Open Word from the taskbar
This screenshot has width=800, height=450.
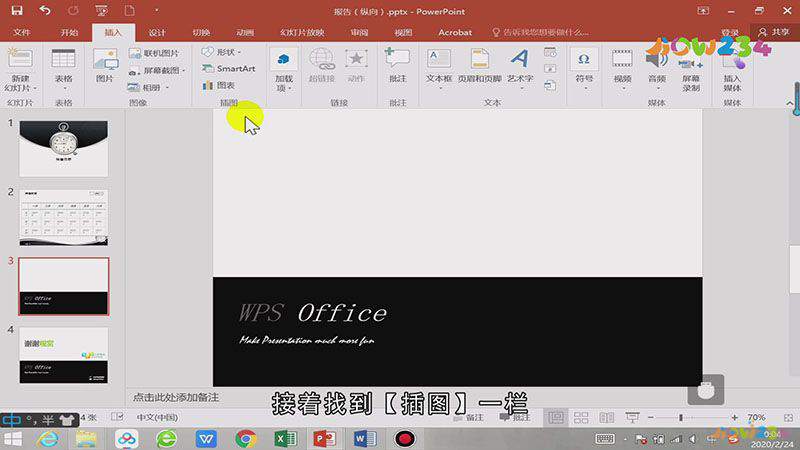(364, 439)
